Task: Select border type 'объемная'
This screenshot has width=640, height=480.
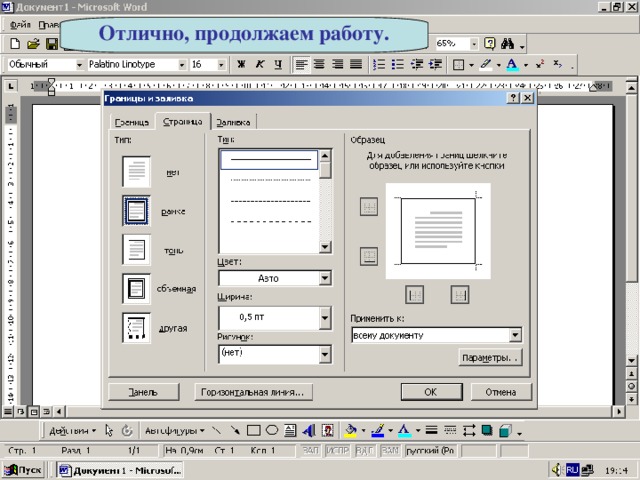Action: pos(136,289)
